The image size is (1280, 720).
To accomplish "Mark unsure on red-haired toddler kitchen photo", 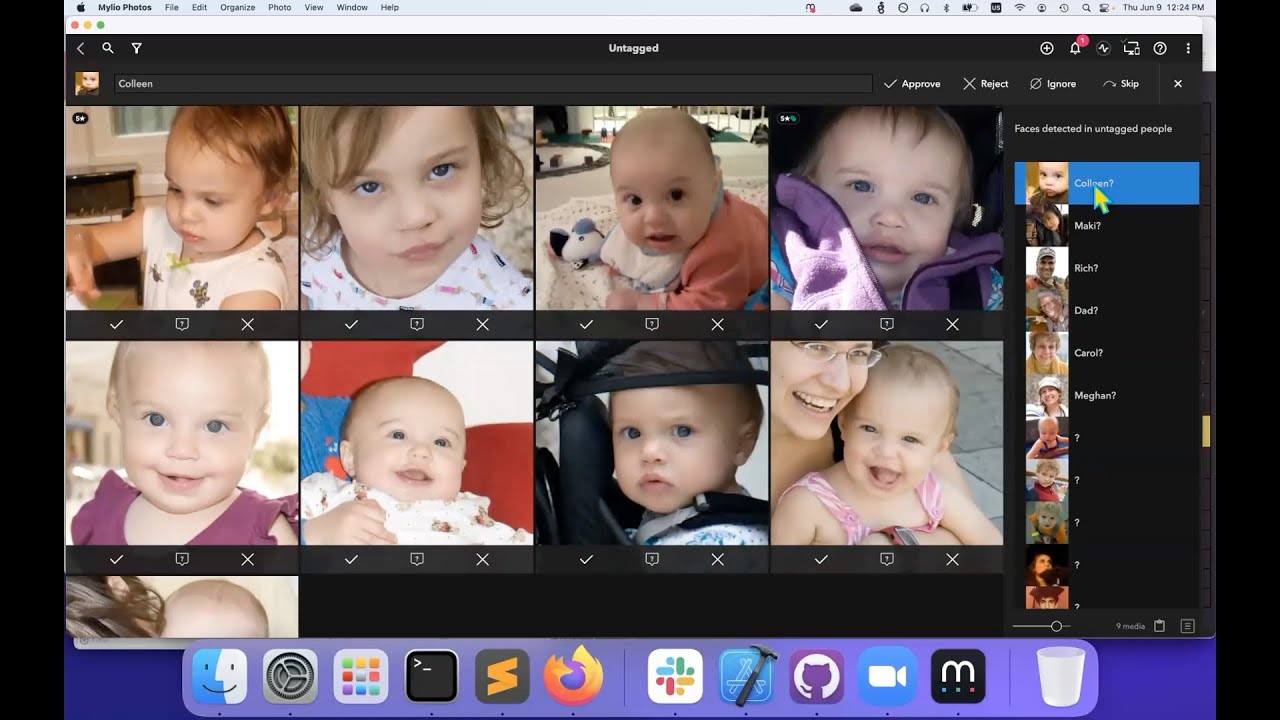I will click(182, 324).
